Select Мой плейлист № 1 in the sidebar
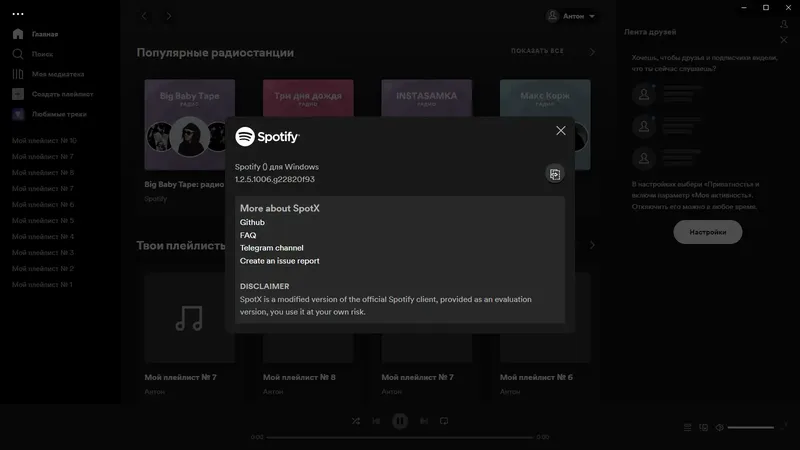The image size is (800, 450). point(42,285)
